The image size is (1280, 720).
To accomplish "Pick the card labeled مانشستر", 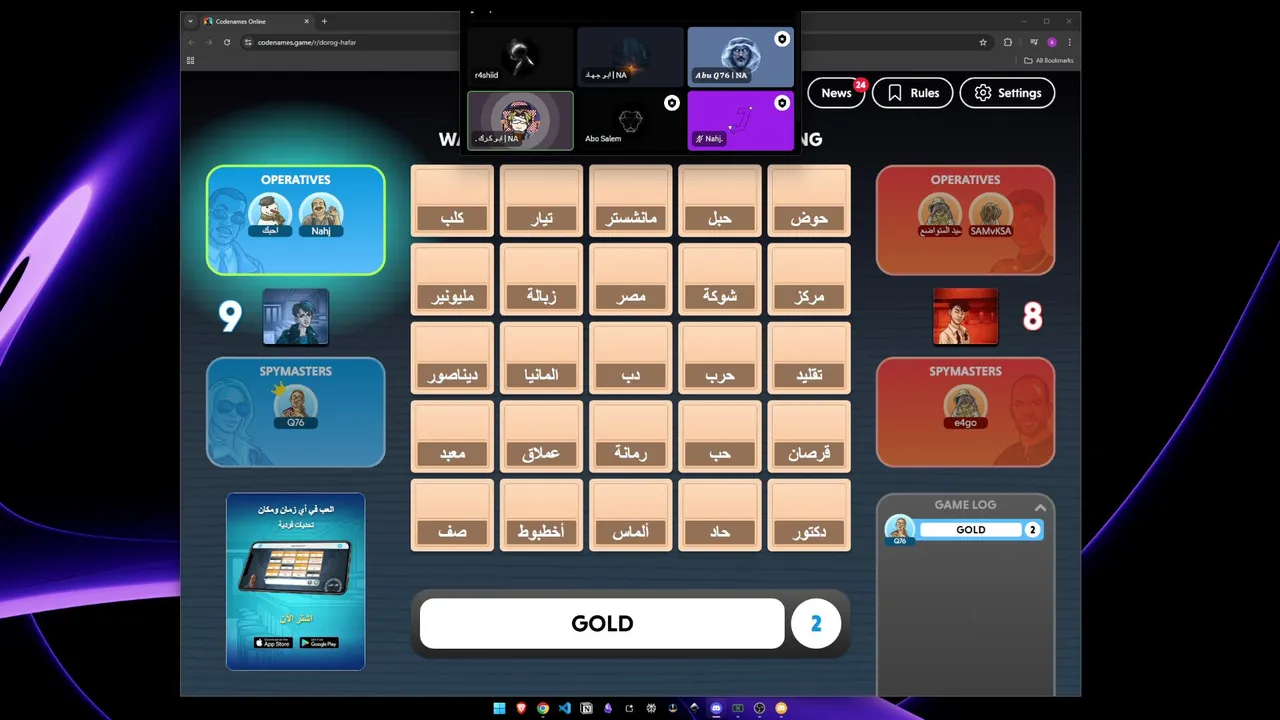I will [631, 201].
